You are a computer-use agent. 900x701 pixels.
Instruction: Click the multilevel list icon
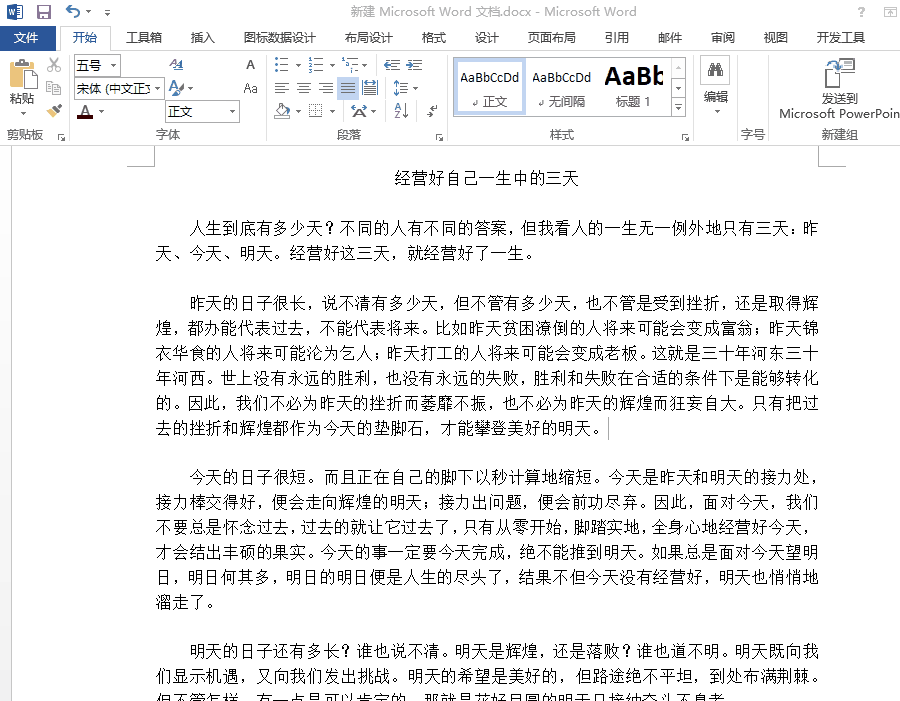point(350,65)
